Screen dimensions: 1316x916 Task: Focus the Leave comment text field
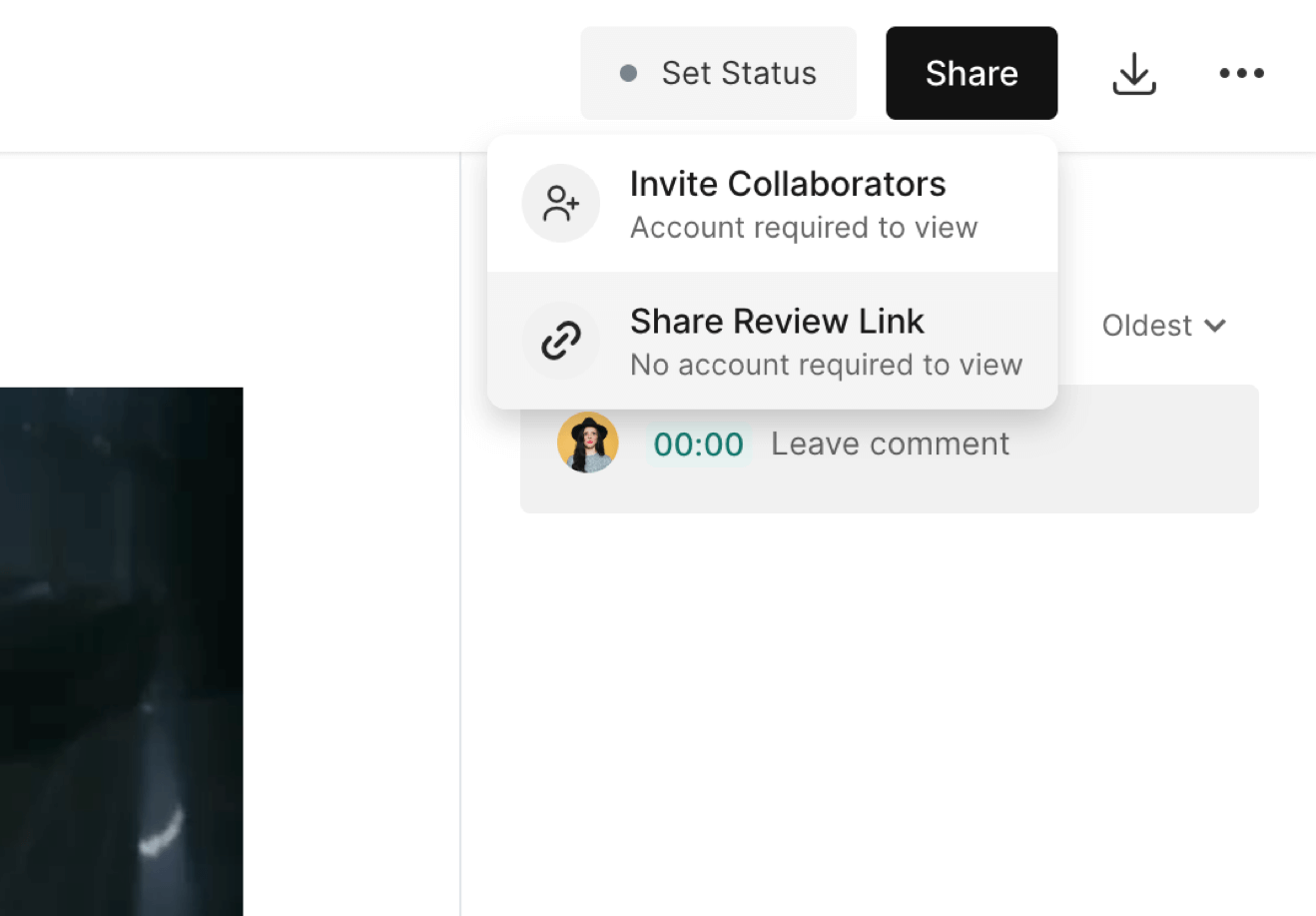pyautogui.click(x=890, y=444)
